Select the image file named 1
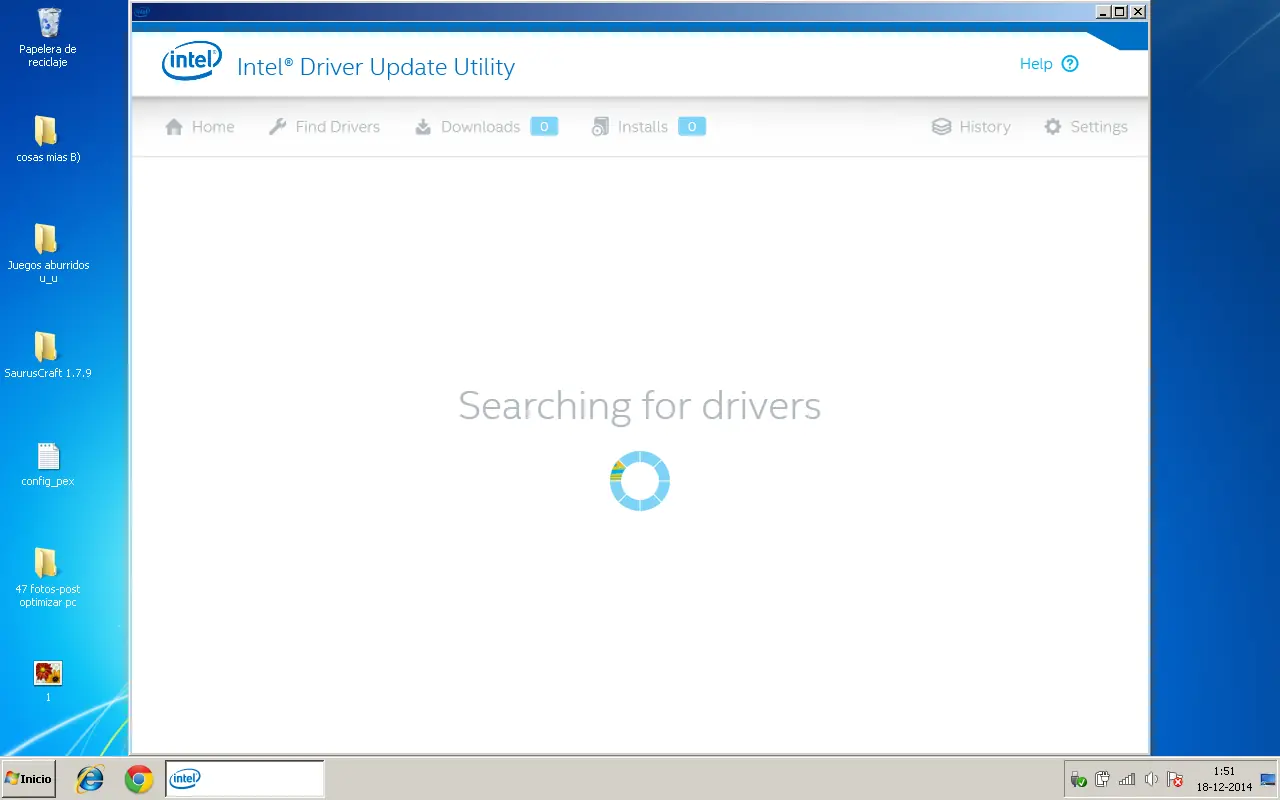This screenshot has height=800, width=1280. pyautogui.click(x=48, y=680)
